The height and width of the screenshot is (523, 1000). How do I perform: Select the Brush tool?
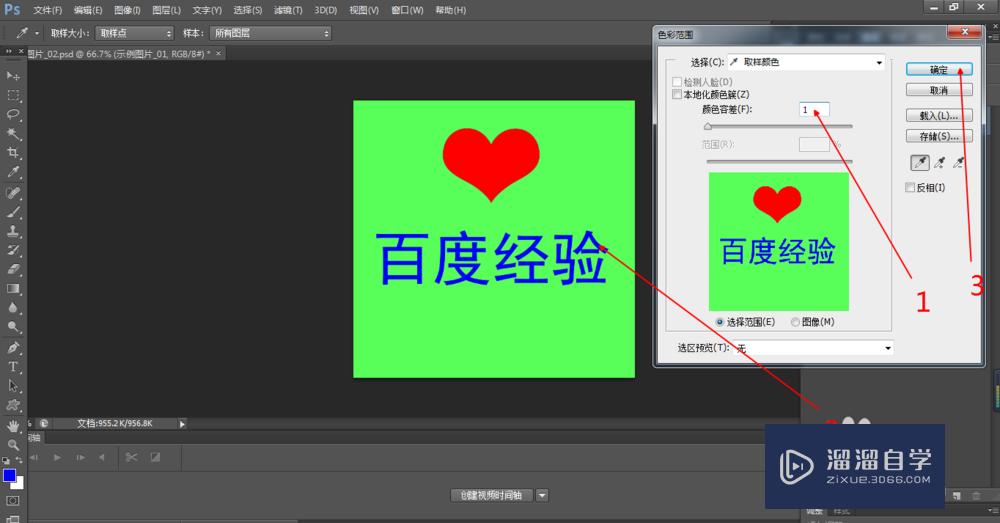(13, 212)
